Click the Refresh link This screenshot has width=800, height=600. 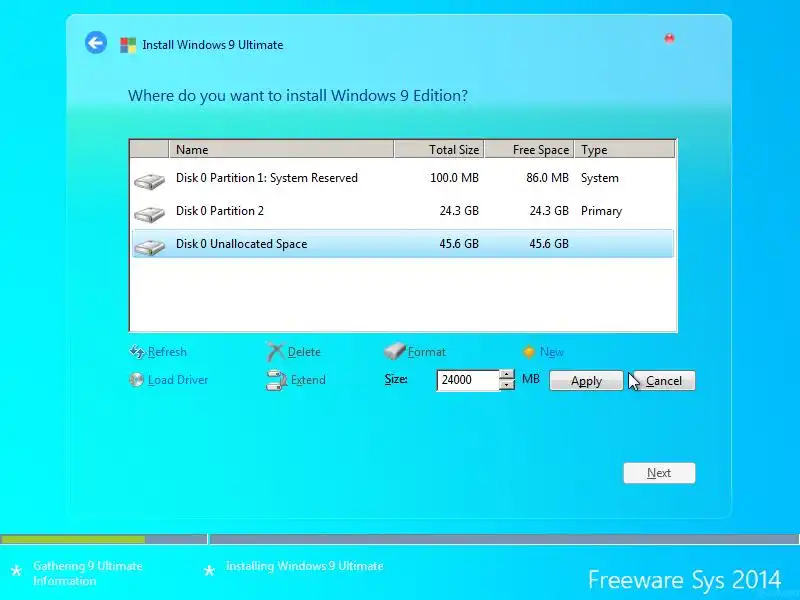click(x=167, y=352)
